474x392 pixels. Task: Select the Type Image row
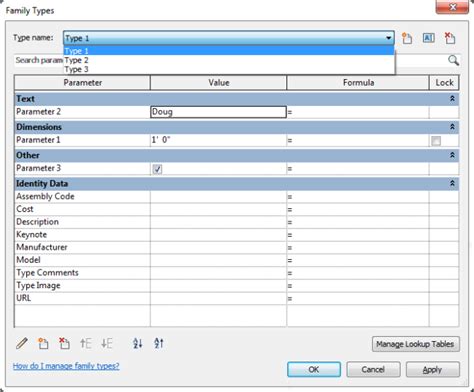(237, 286)
